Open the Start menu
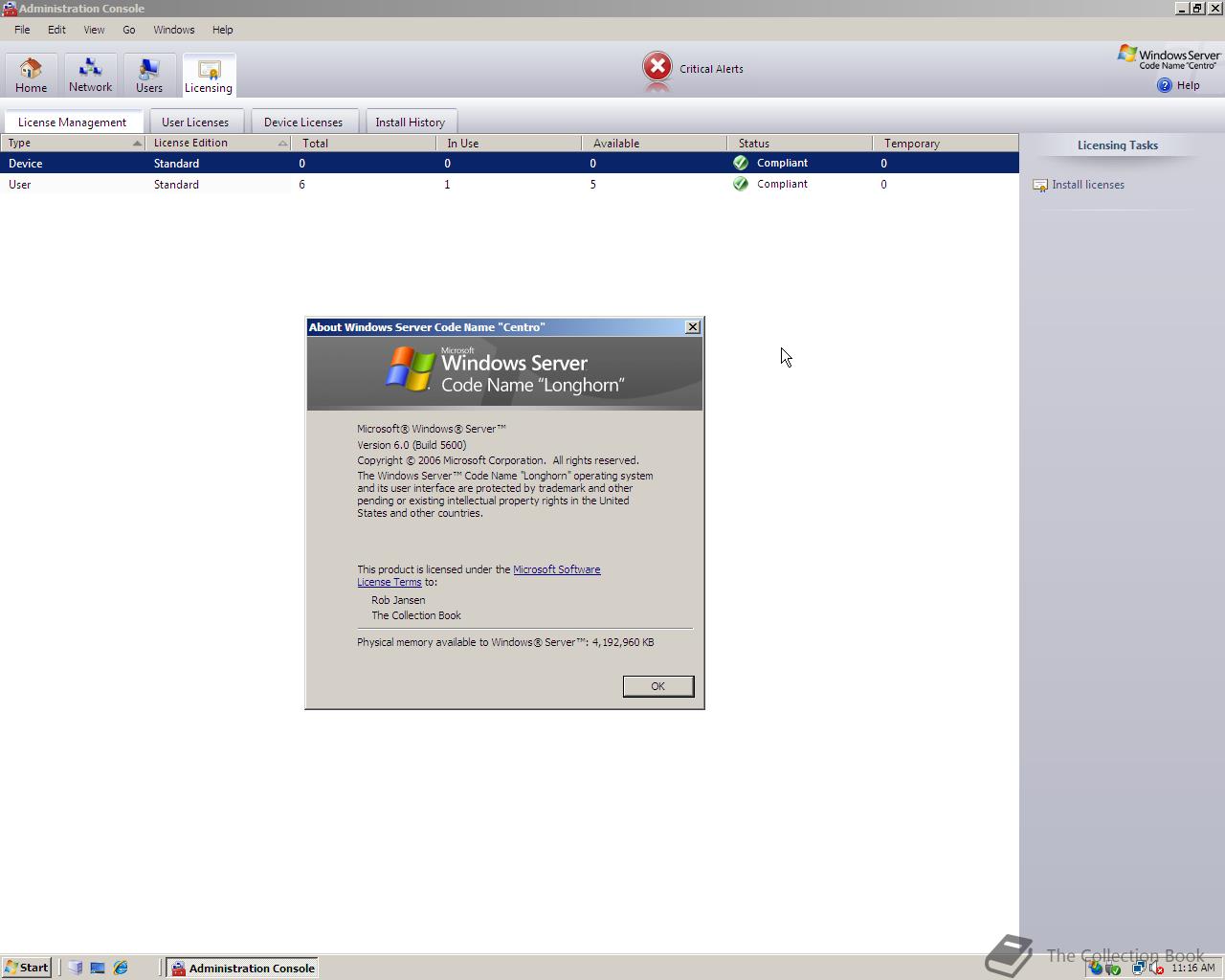 point(26,968)
